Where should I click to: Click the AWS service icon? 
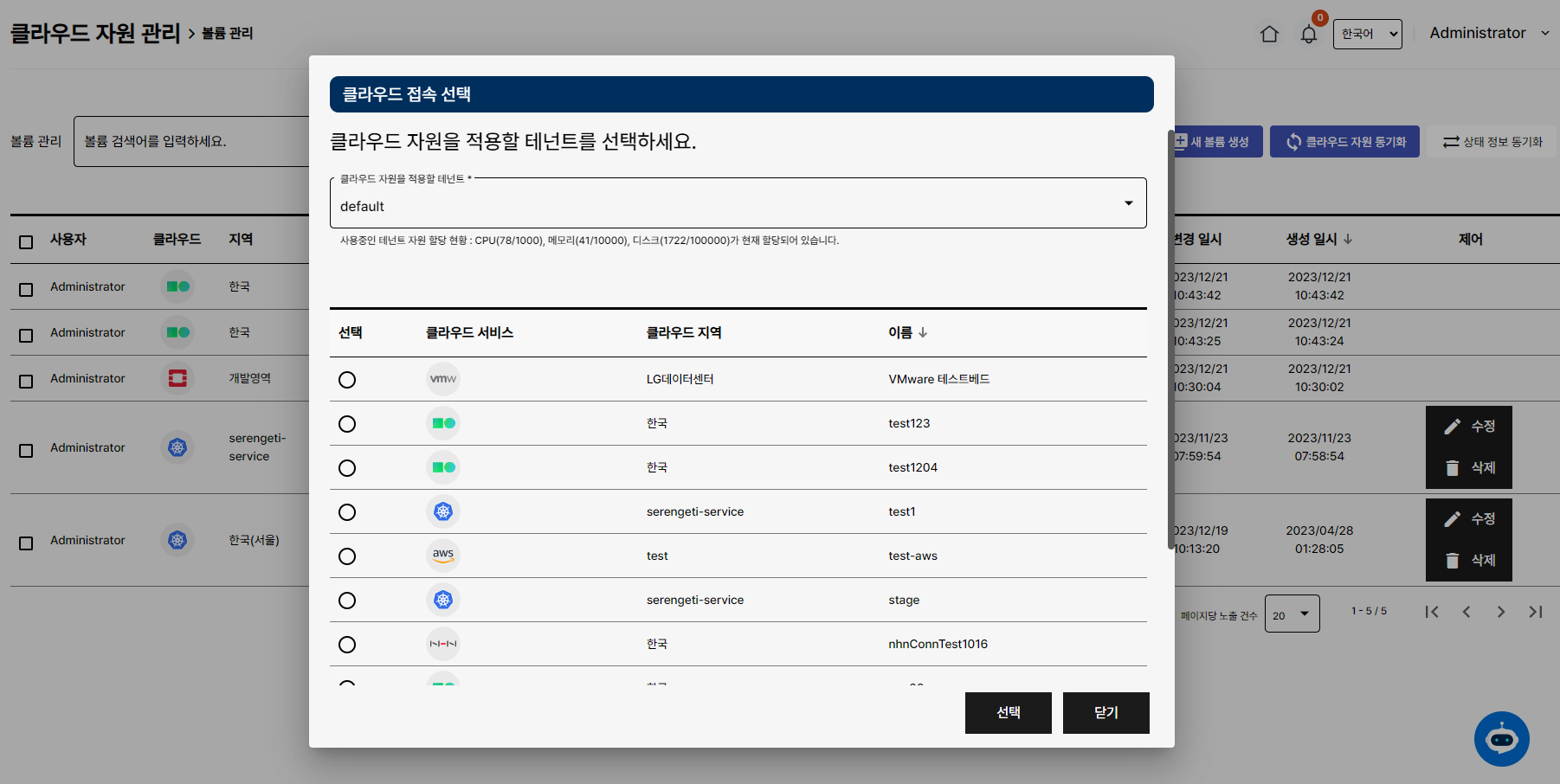coord(443,556)
